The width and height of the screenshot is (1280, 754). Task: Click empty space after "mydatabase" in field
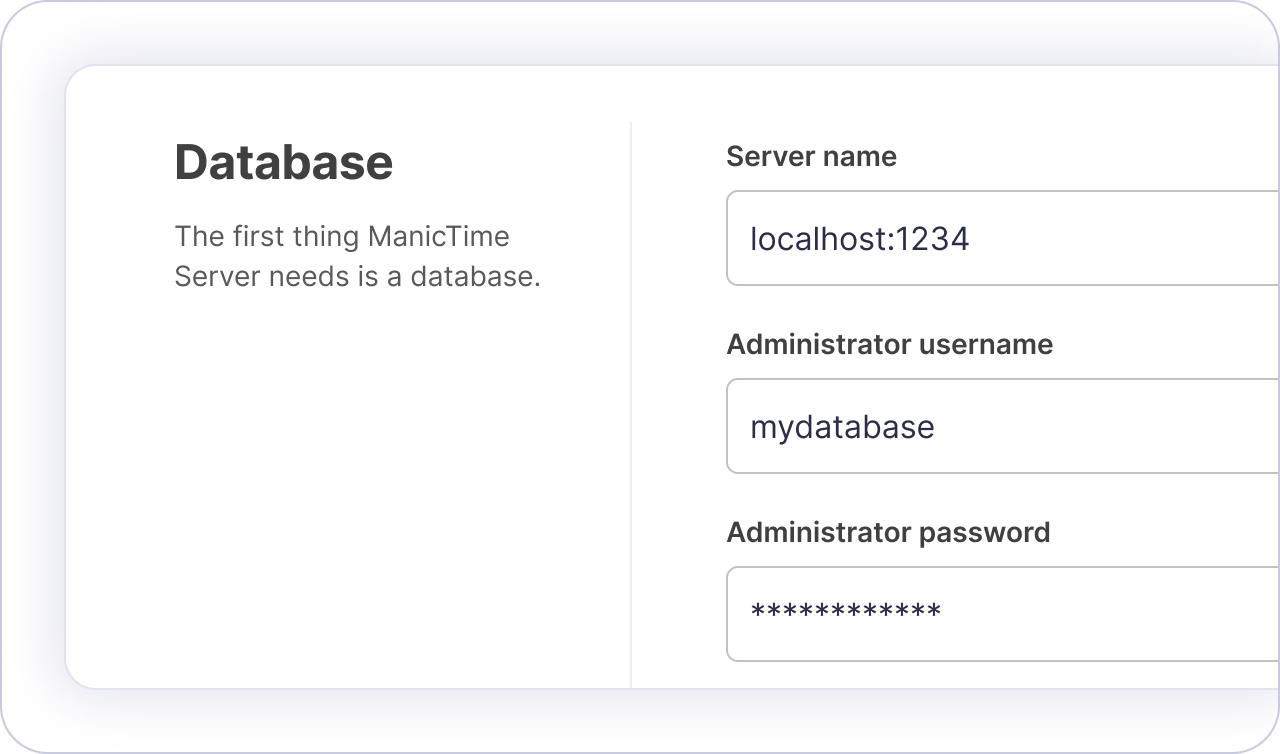1100,427
